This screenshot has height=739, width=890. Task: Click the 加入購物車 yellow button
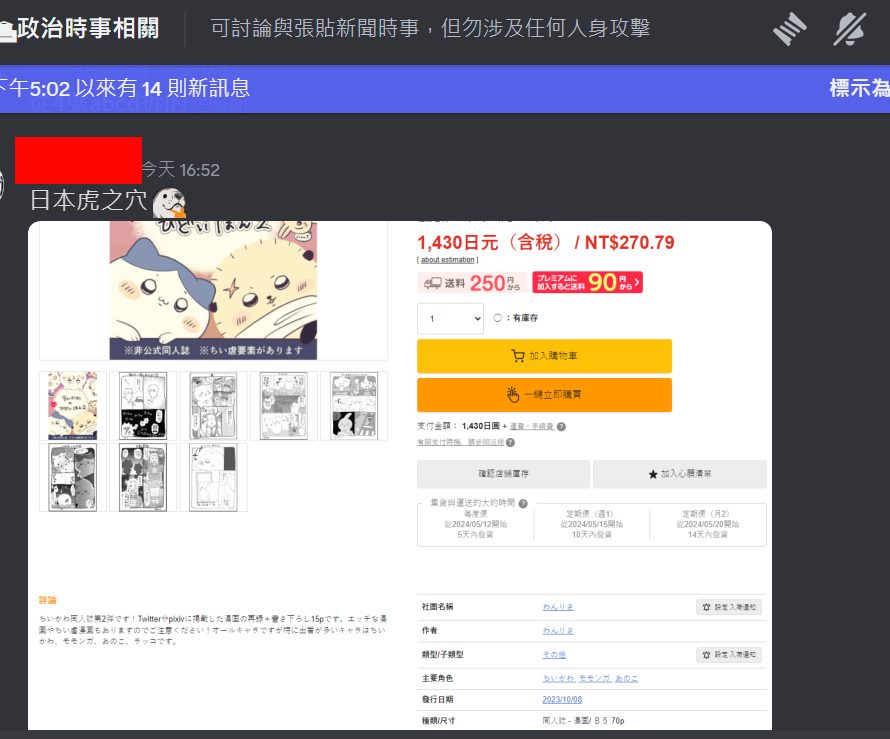coord(544,356)
